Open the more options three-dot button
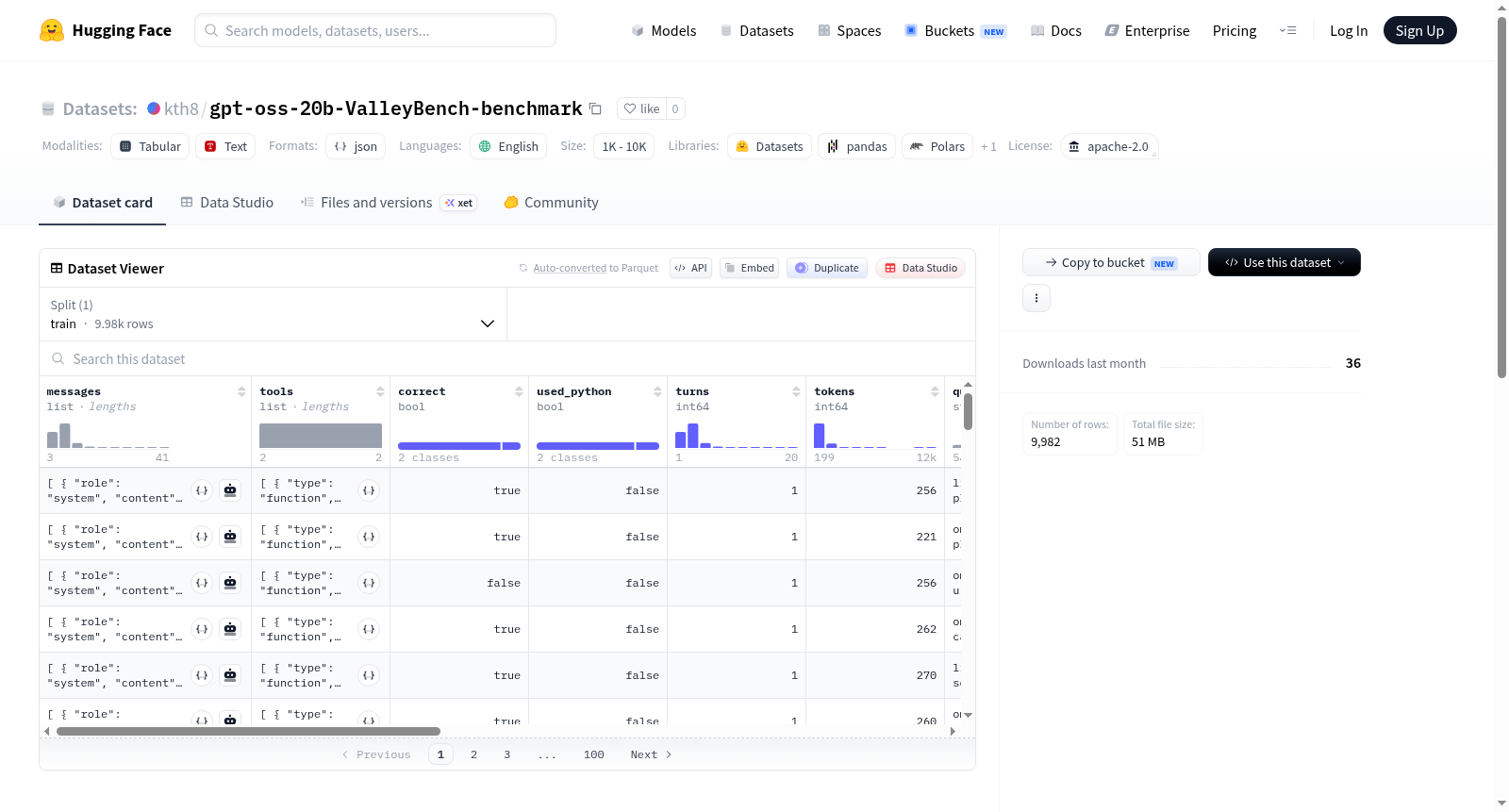The width and height of the screenshot is (1509, 812). 1036,298
